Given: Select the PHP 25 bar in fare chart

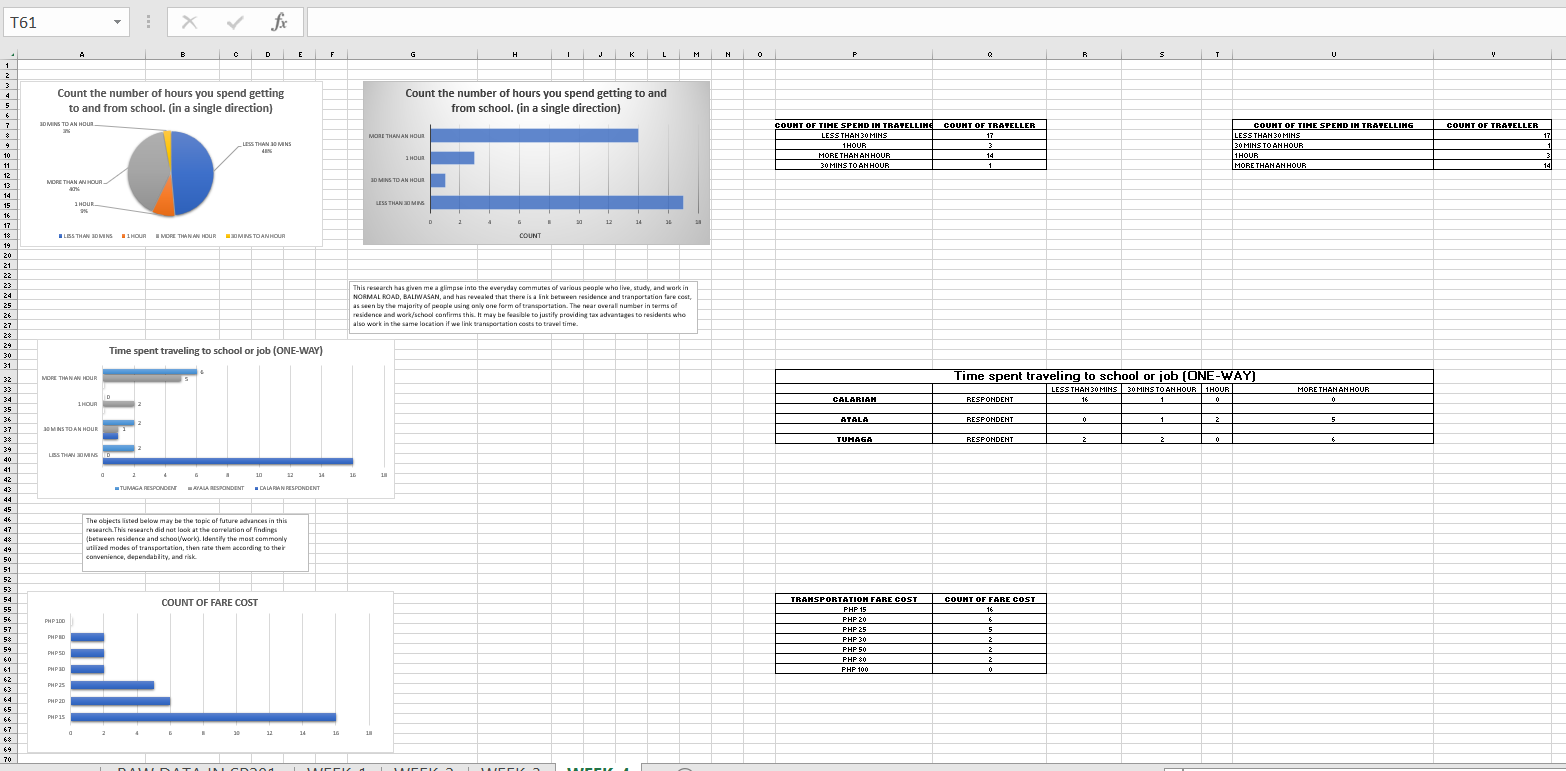Looking at the screenshot, I should (x=112, y=685).
